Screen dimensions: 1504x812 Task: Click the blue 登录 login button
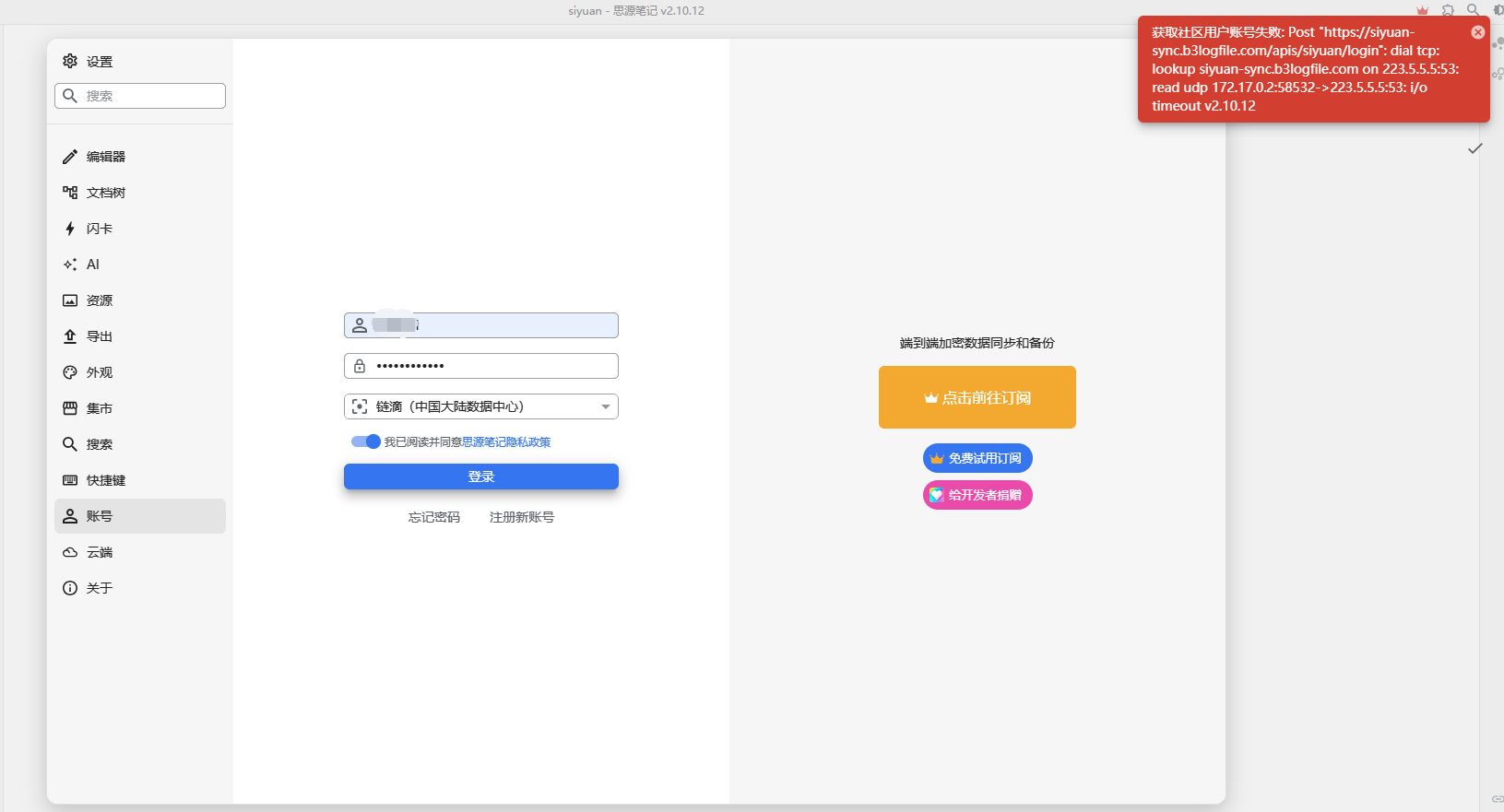click(481, 477)
